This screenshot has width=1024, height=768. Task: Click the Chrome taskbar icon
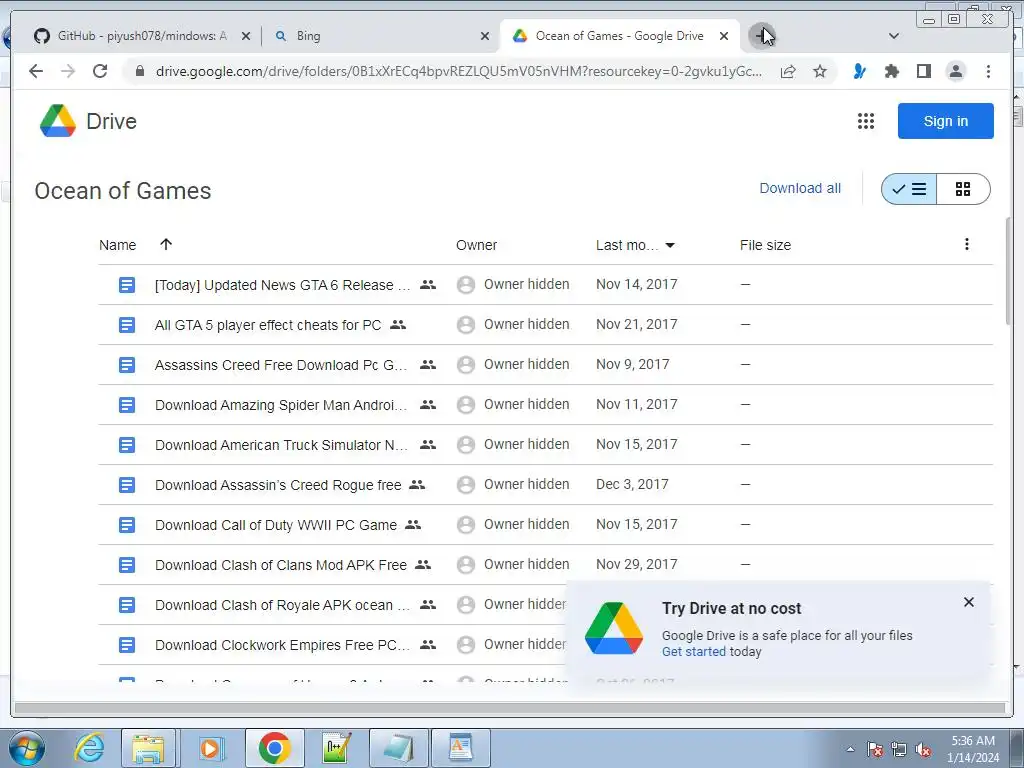274,748
